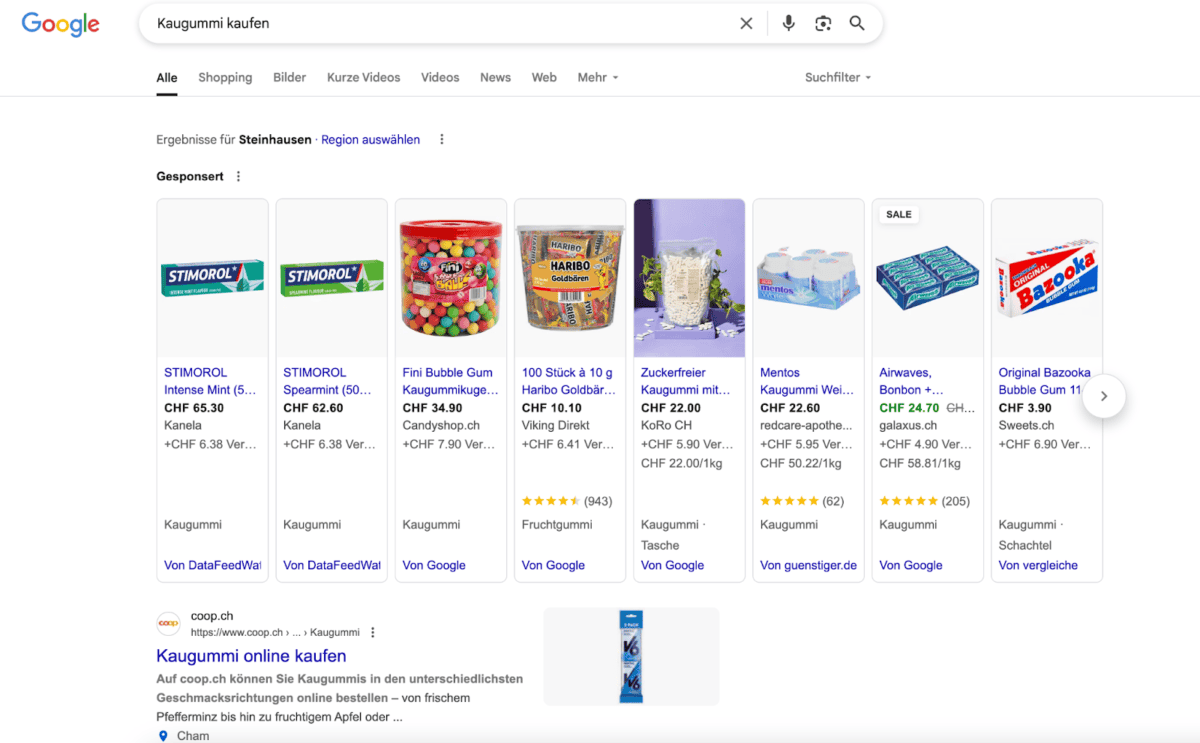1200x743 pixels.
Task: Start voice search with microphone icon
Action: click(788, 23)
